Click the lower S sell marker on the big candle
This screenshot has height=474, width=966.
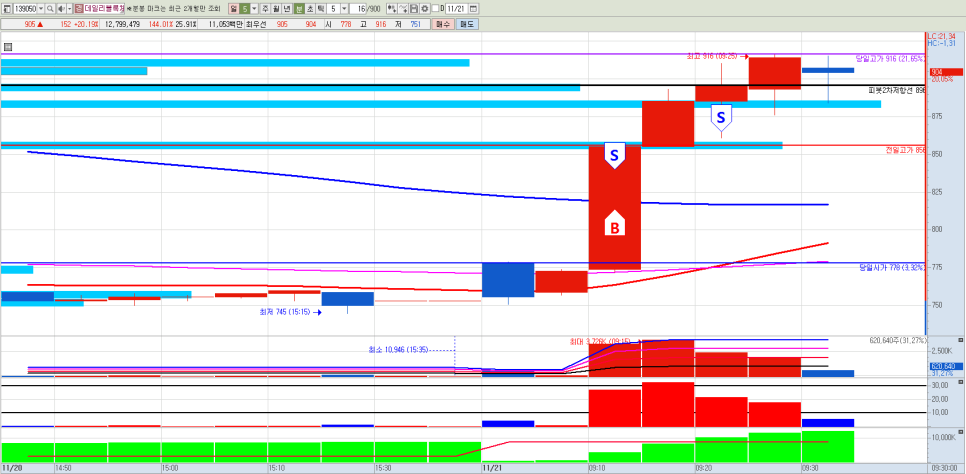[x=614, y=155]
